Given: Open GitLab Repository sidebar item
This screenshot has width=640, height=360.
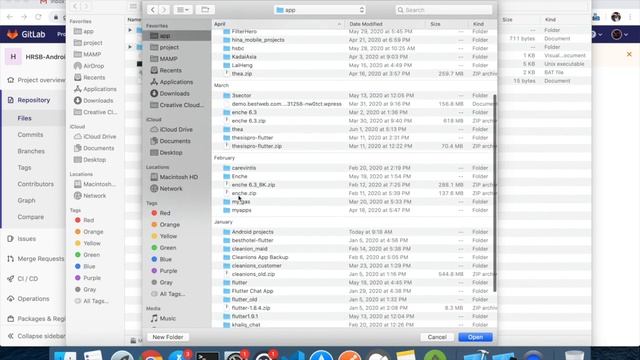Looking at the screenshot, I should coord(33,100).
